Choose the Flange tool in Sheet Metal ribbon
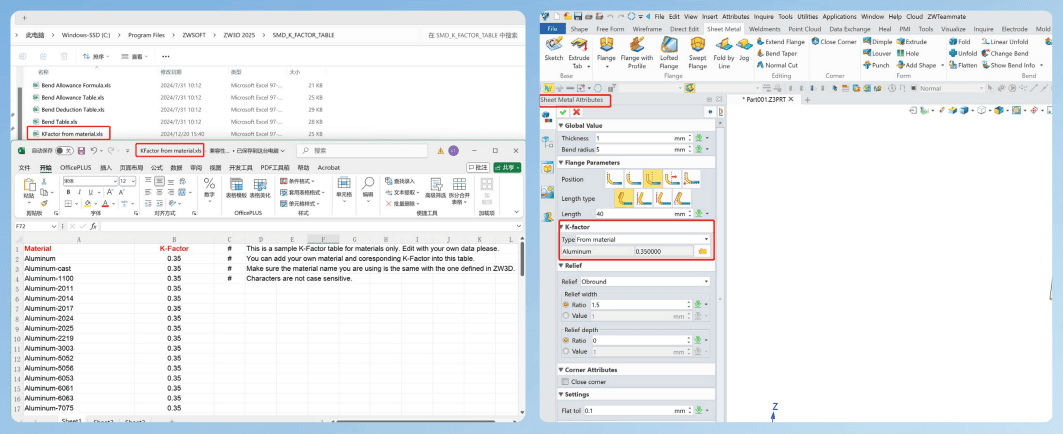Screen dimensions: 1063x434 [605, 49]
